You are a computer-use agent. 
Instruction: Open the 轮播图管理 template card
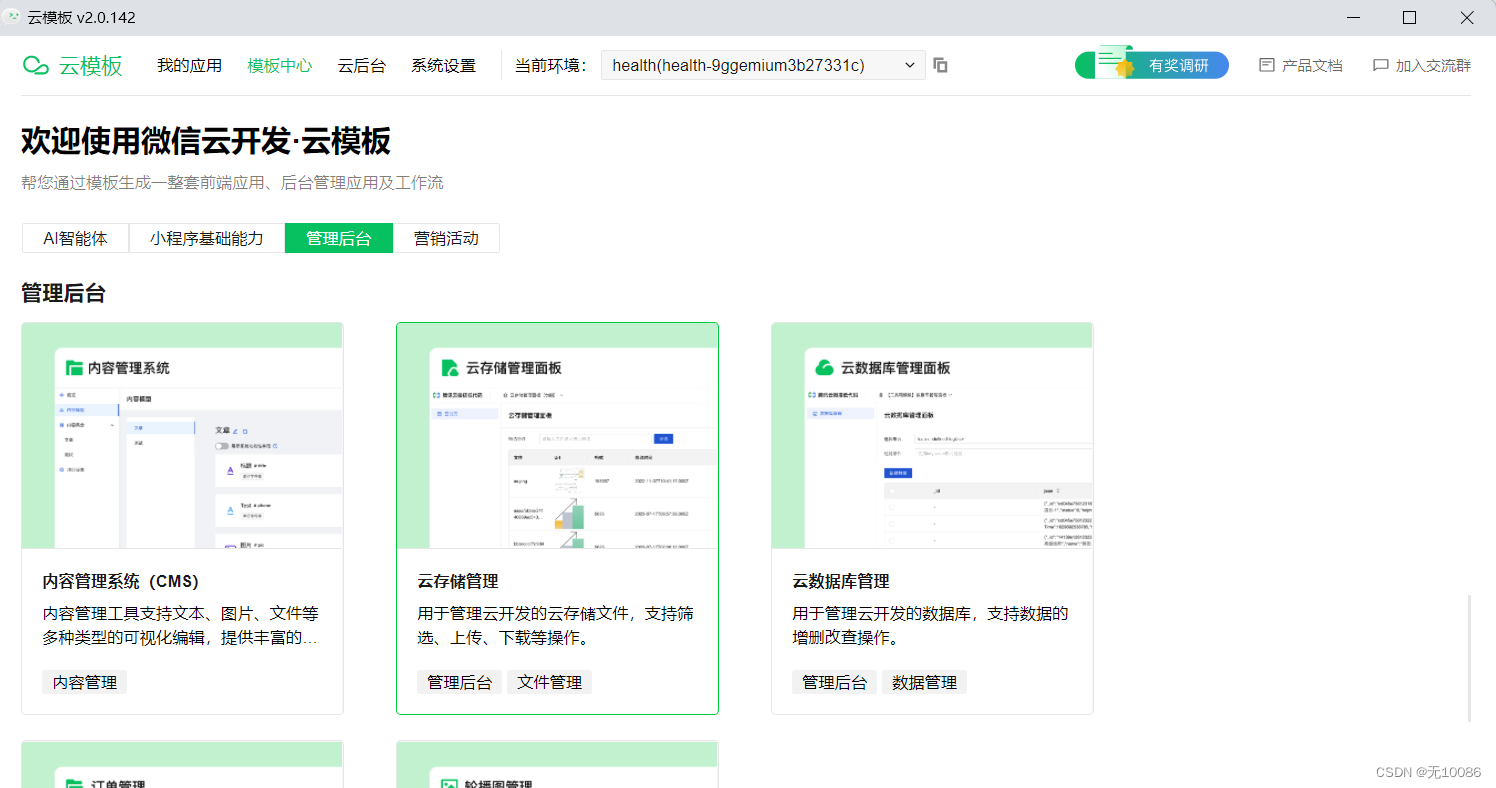557,765
